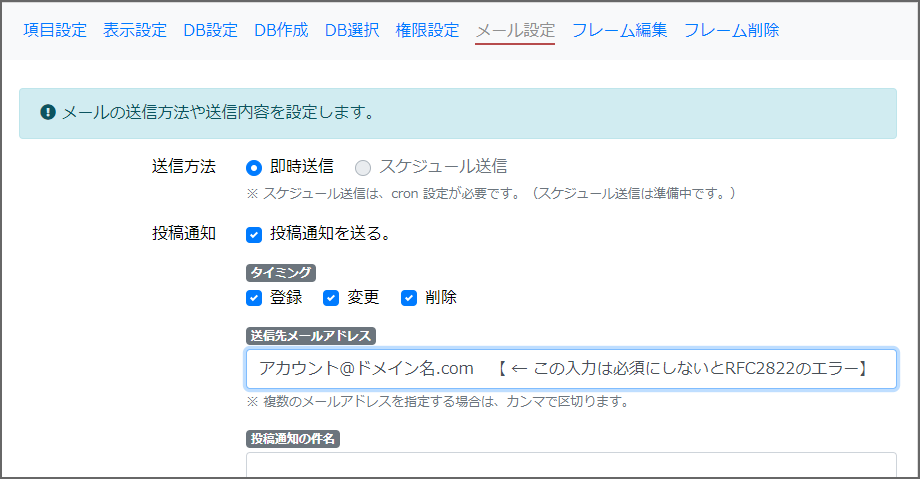Open the 権限設定 tab

(x=427, y=30)
